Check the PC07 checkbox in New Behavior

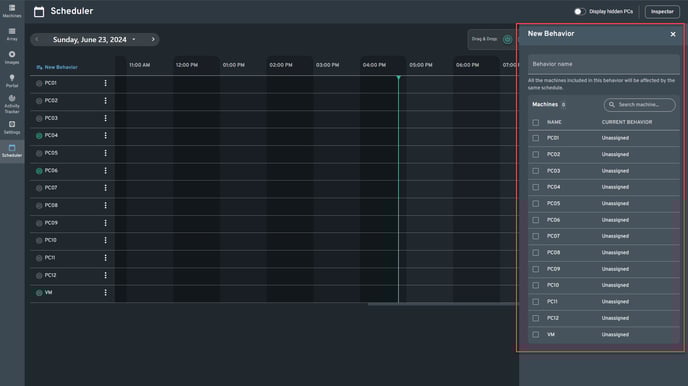pos(536,236)
